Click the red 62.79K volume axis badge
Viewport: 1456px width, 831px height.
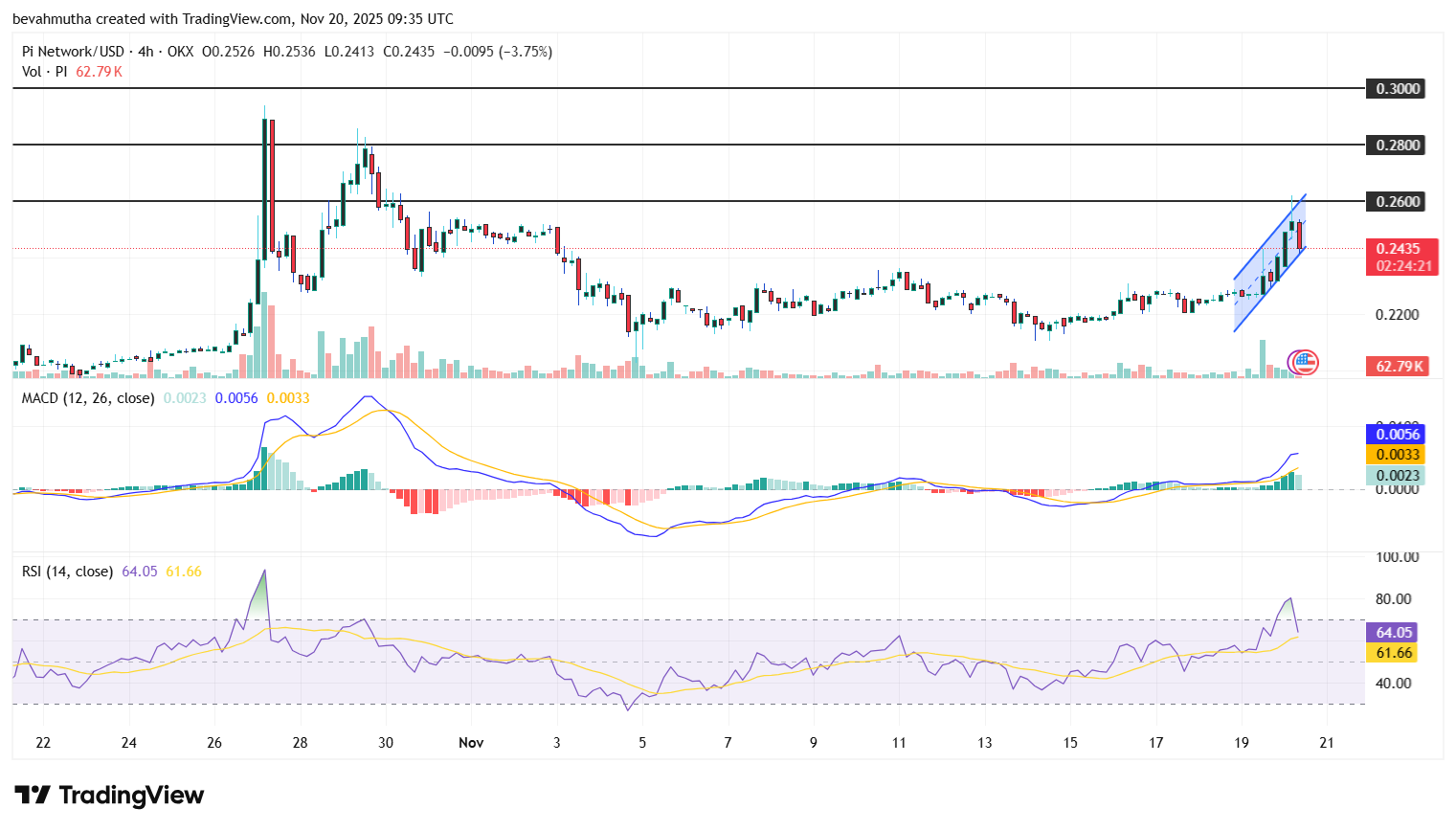pyautogui.click(x=1399, y=366)
